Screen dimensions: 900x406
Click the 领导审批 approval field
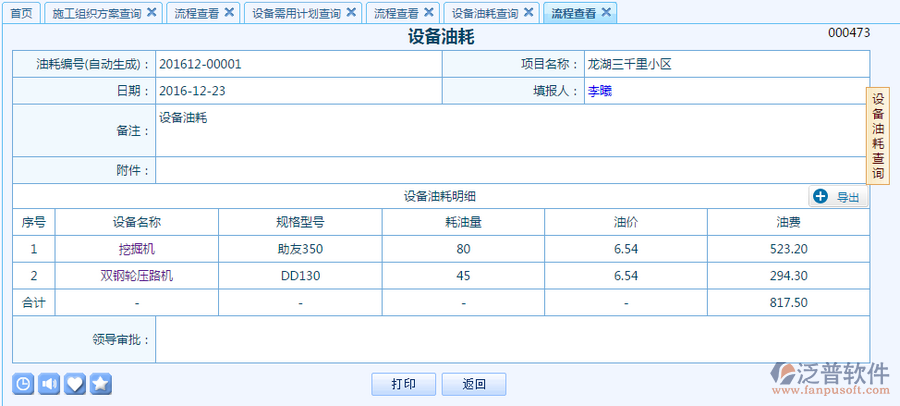pos(513,339)
